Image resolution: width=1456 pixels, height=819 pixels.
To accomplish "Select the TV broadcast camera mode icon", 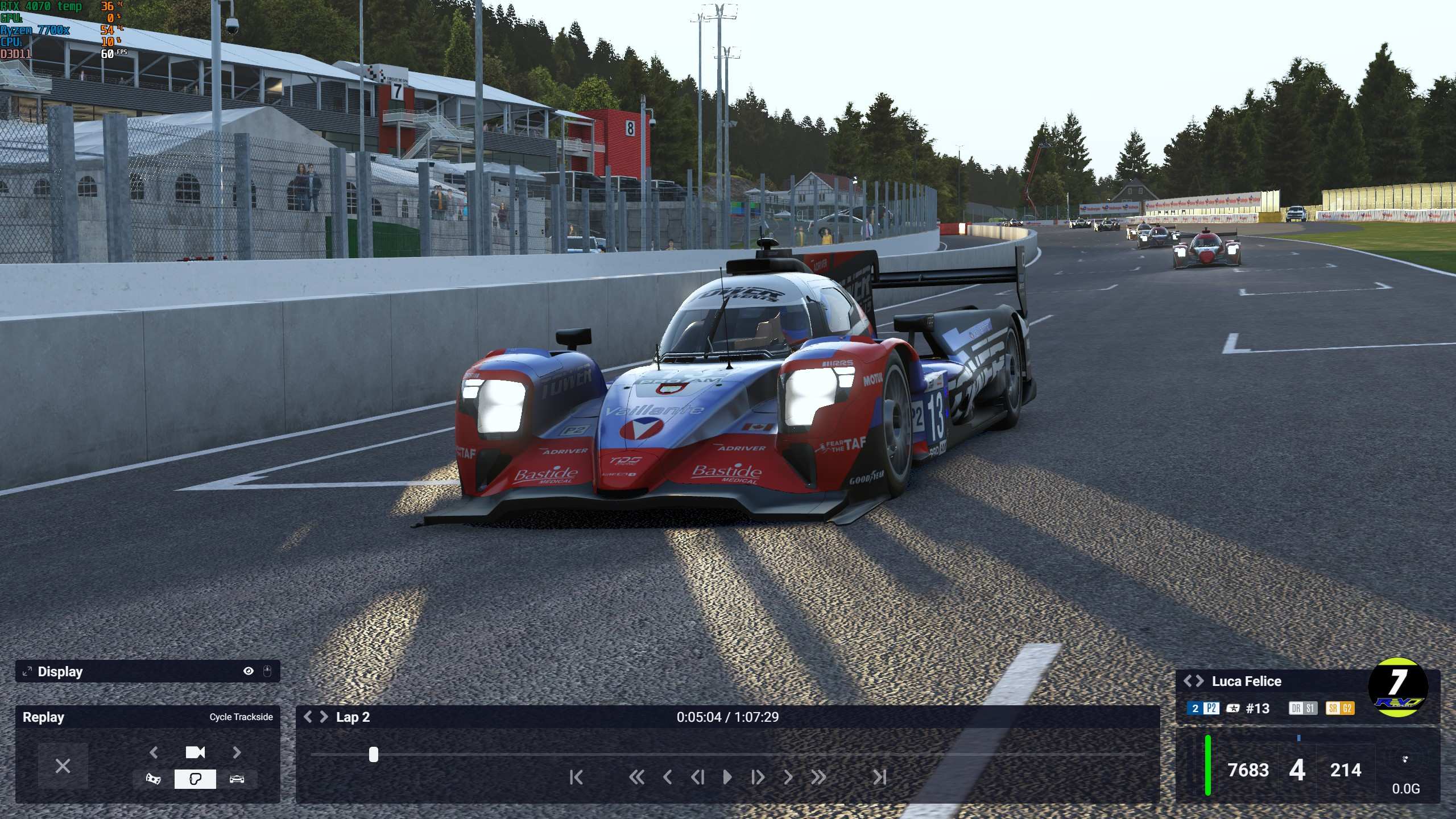I will click(x=153, y=779).
